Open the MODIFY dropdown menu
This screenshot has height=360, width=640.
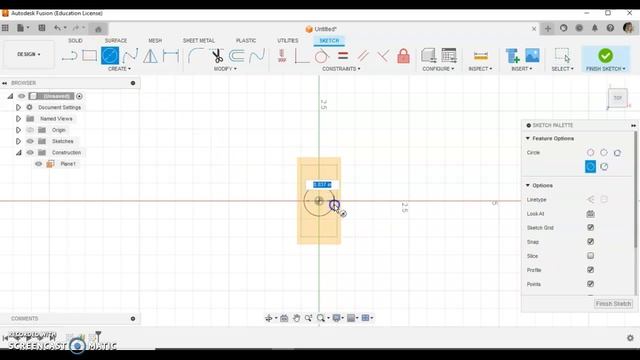(225, 69)
